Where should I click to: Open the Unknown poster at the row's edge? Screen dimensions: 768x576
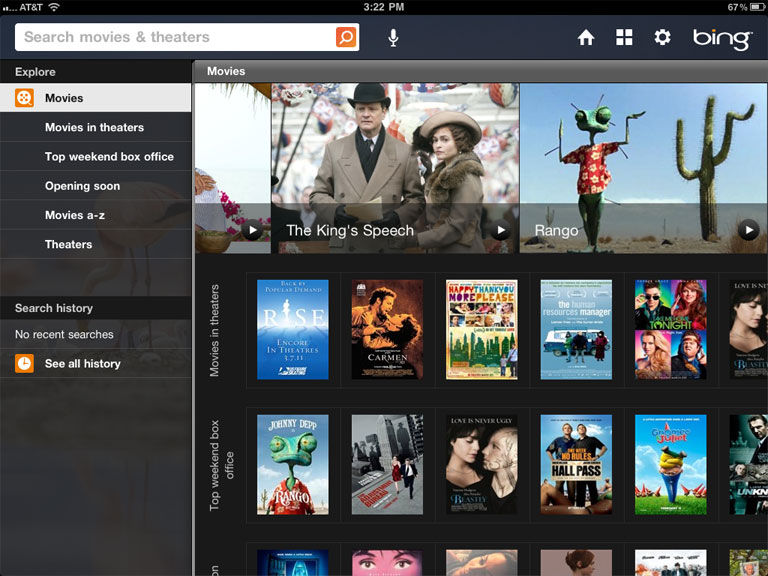click(748, 465)
